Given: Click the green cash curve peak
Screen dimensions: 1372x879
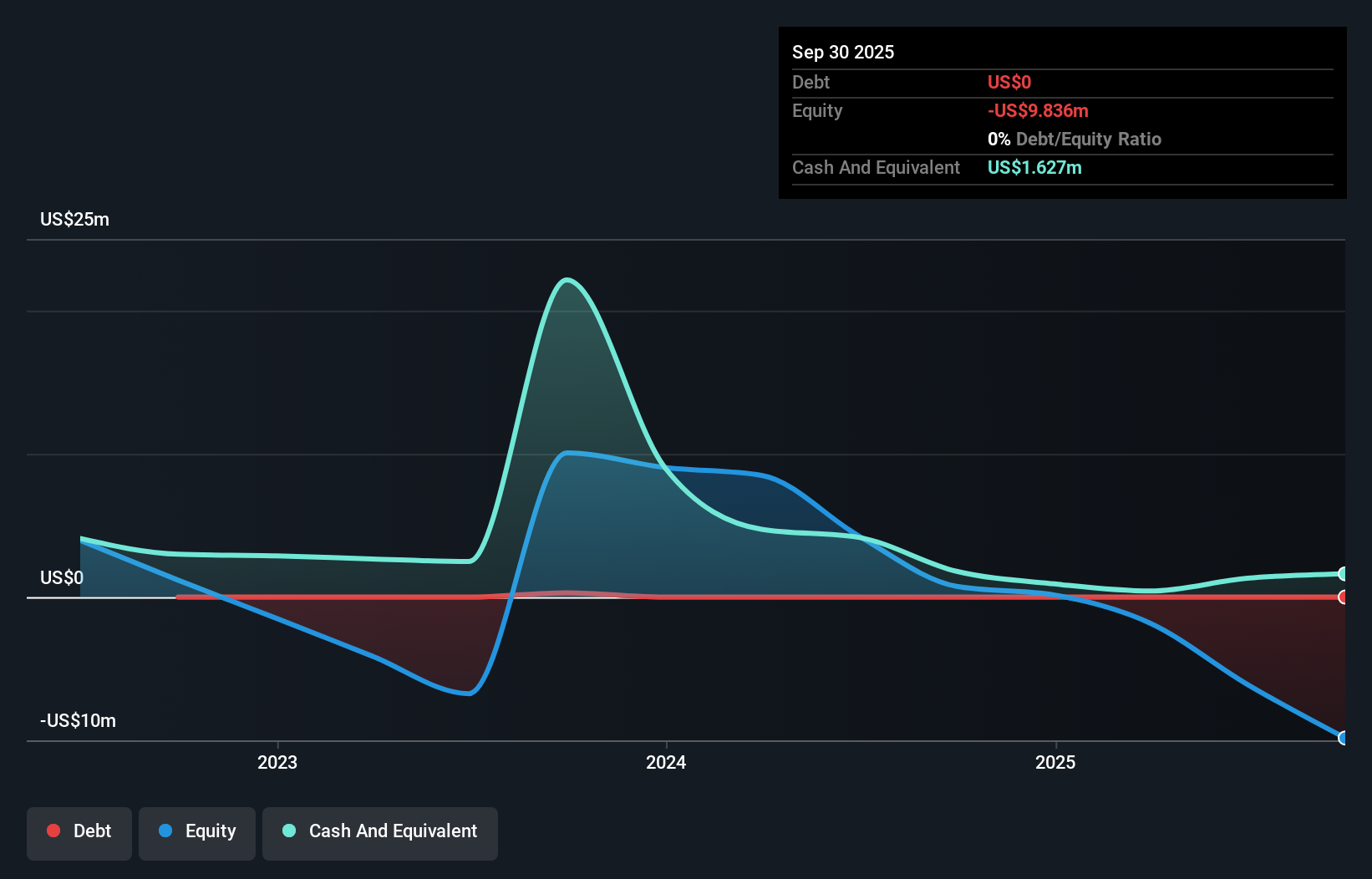Looking at the screenshot, I should (x=567, y=280).
